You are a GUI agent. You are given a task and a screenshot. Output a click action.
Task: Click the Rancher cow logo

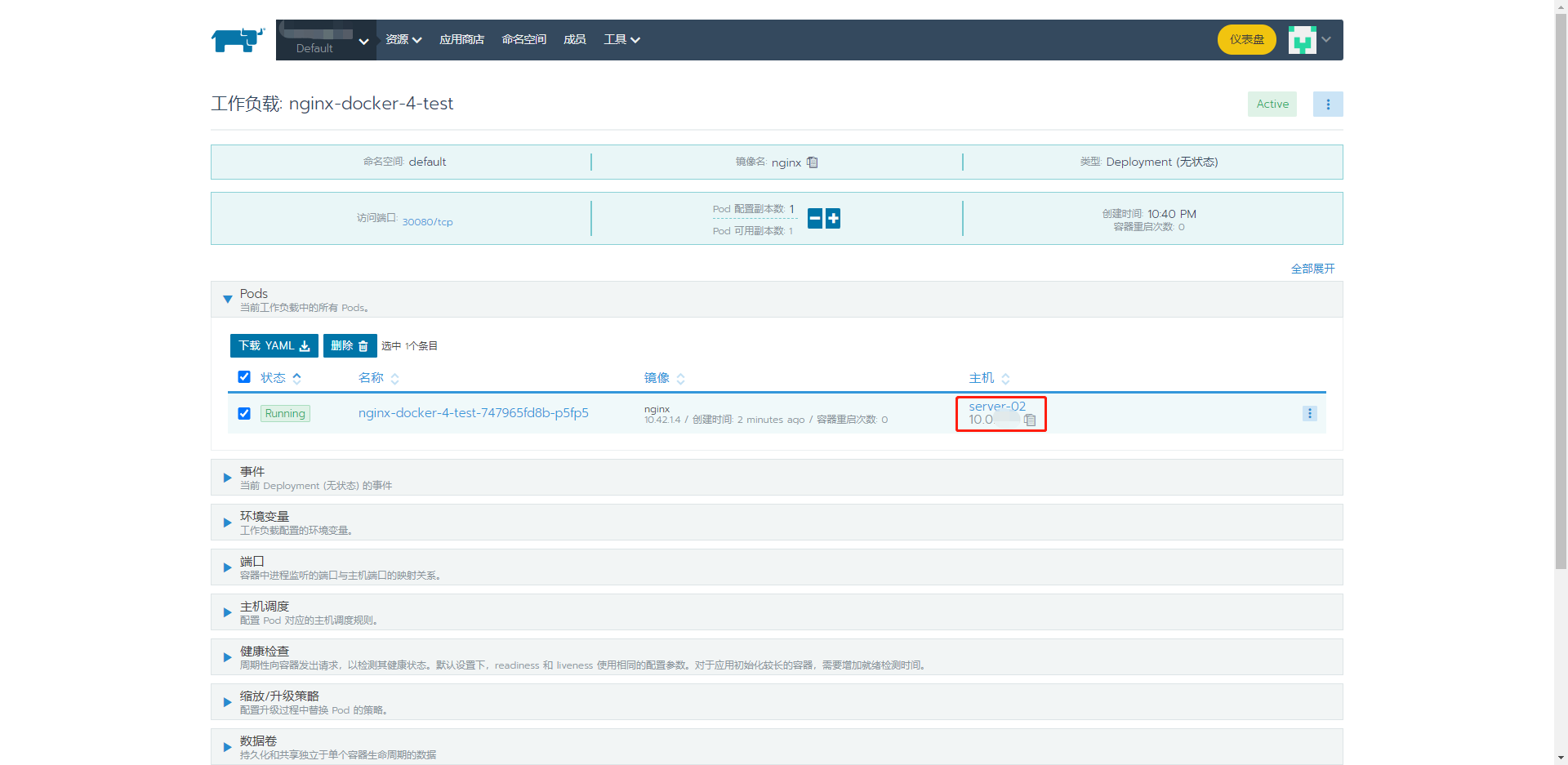tap(238, 39)
